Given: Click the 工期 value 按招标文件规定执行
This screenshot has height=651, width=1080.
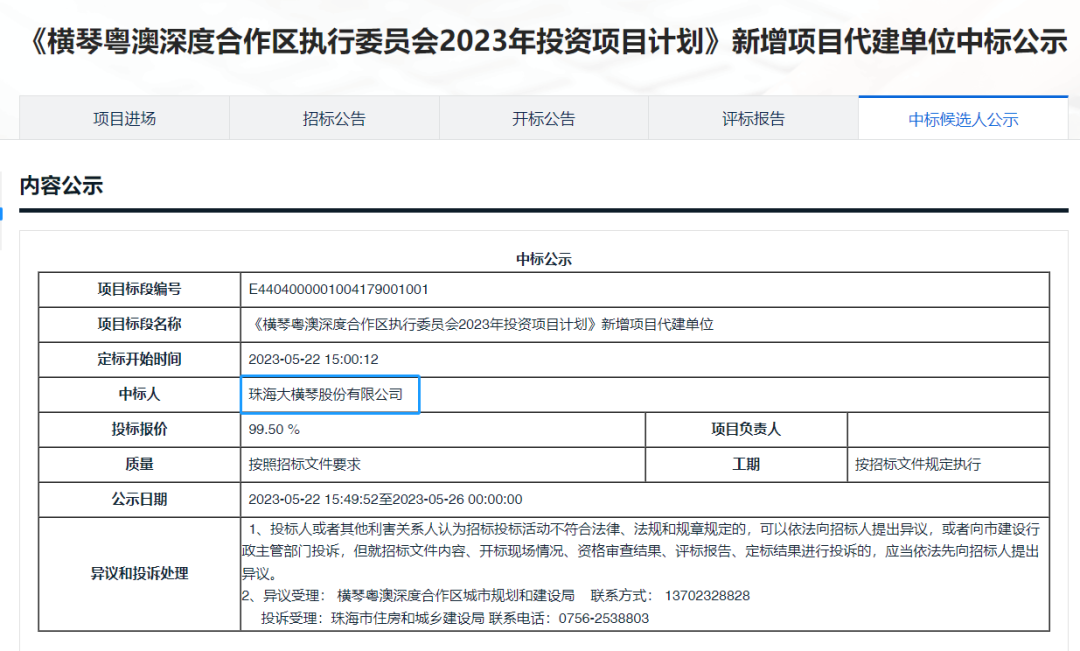Looking at the screenshot, I should (x=917, y=464).
